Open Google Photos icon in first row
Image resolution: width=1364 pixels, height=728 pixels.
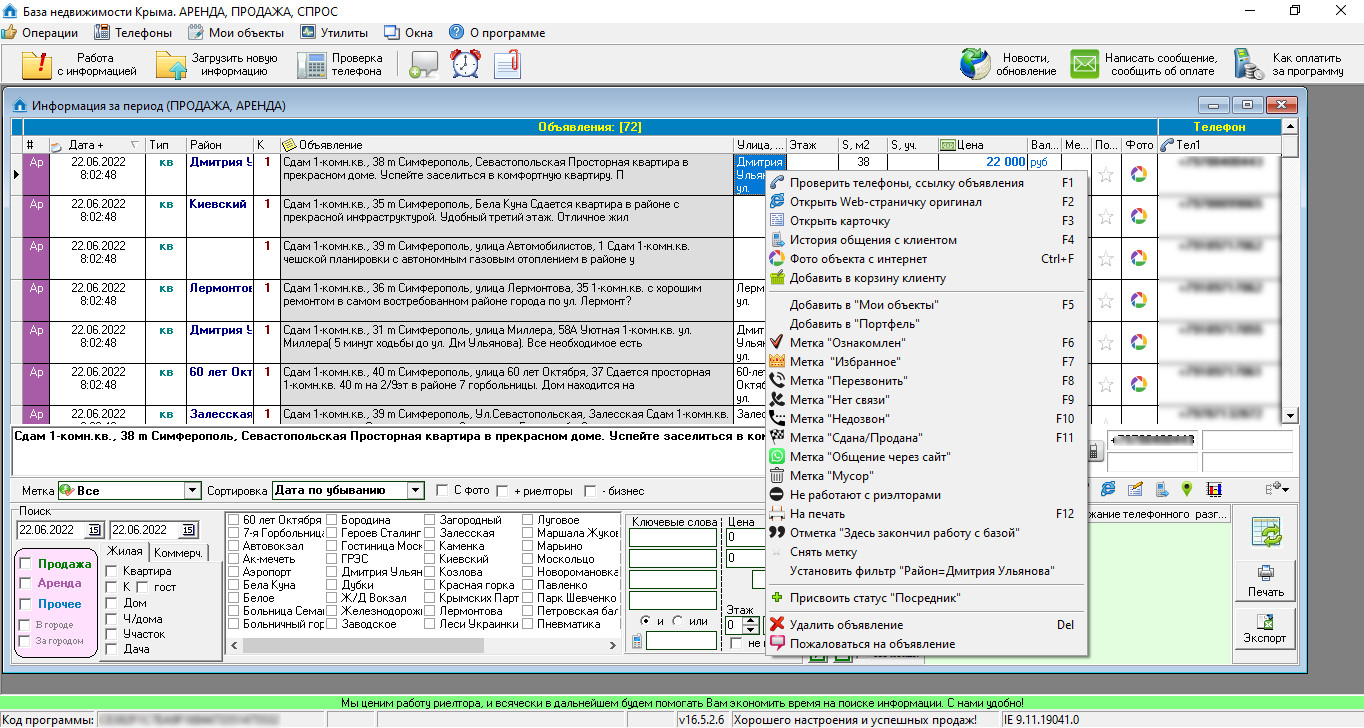click(1138, 174)
